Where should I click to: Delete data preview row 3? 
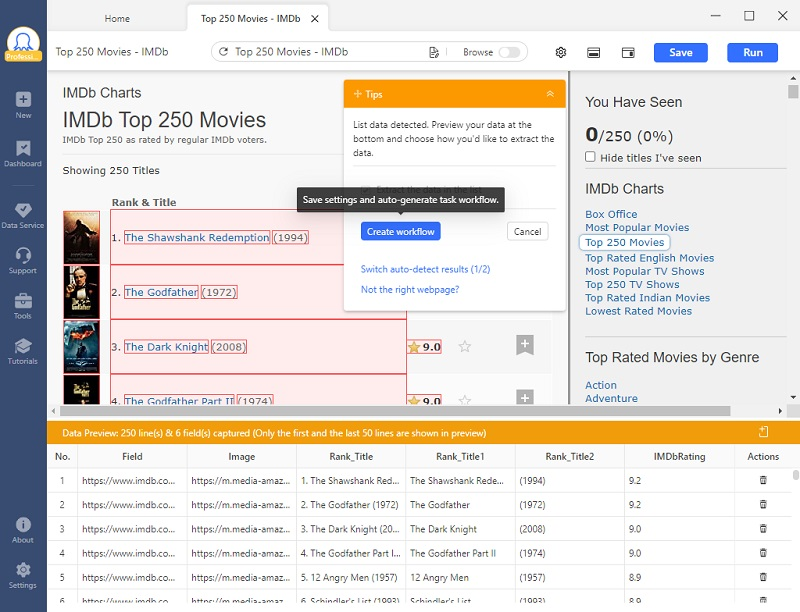point(763,528)
